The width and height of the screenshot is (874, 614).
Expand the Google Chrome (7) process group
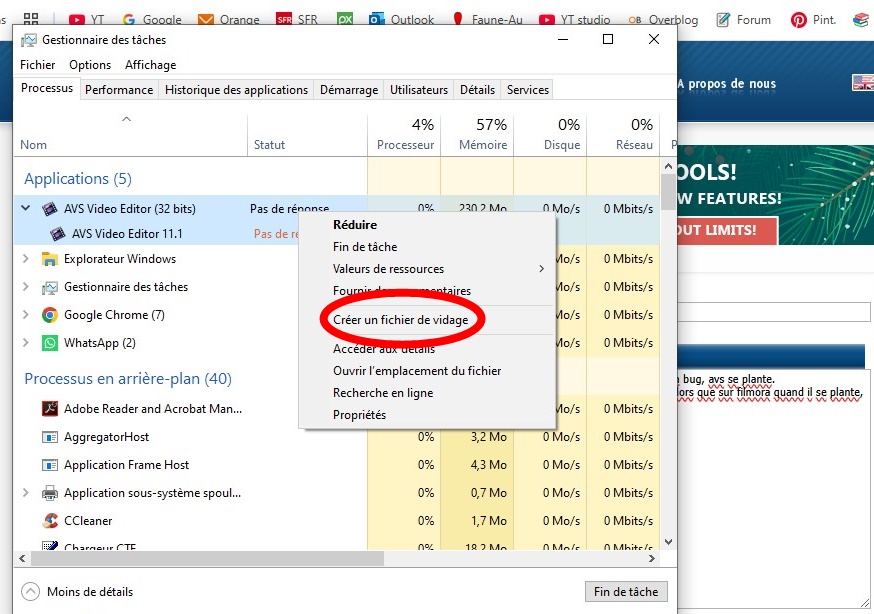pos(26,315)
